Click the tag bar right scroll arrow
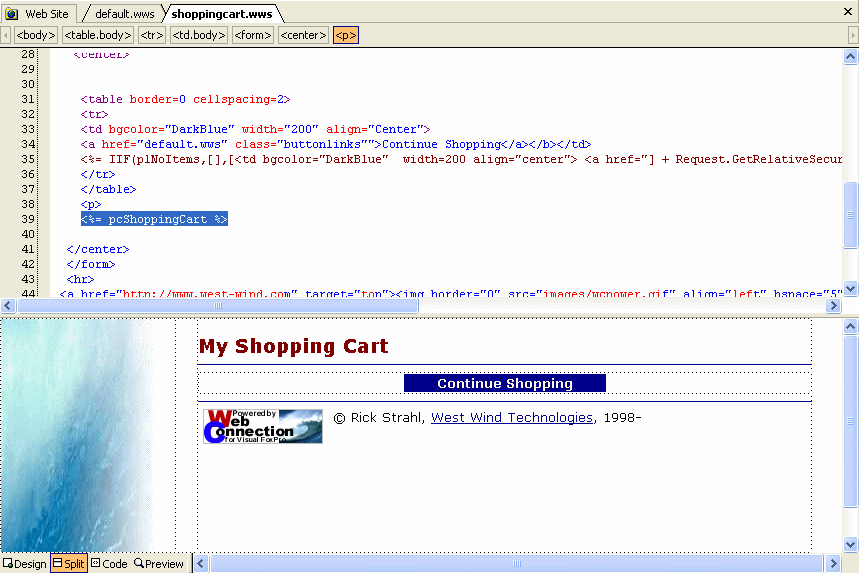The image size is (859, 573). pos(853,35)
